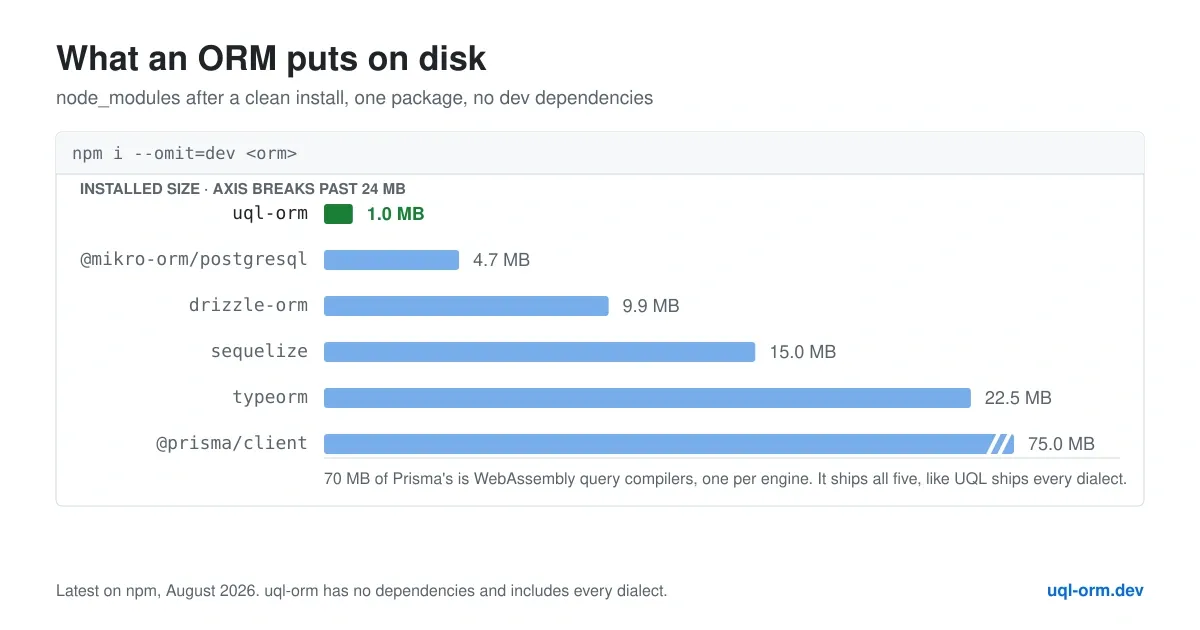The height and width of the screenshot is (630, 1200).
Task: Click the @mikro-orm/postgresql blue bar
Action: (391, 260)
